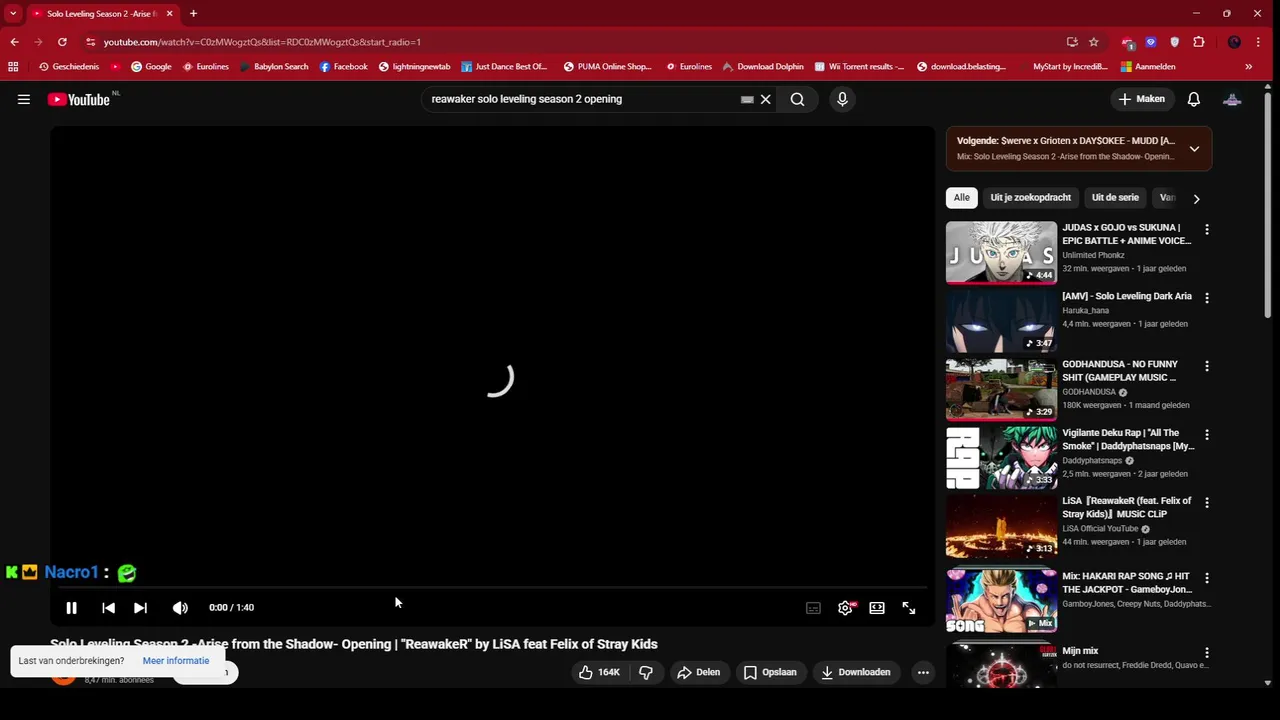This screenshot has height=720, width=1280.
Task: Show hidden bookmarks with double chevron
Action: pos(1248,67)
